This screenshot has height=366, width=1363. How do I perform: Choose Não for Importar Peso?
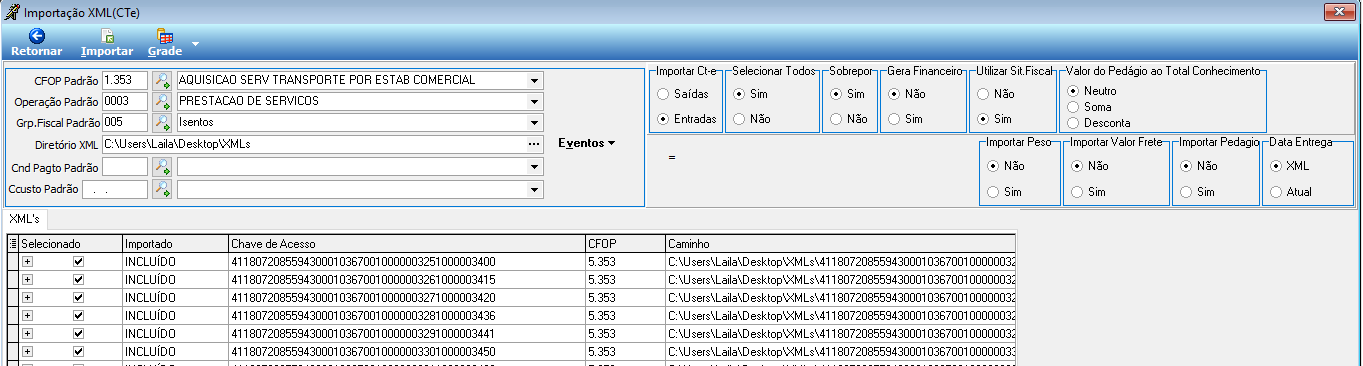coord(993,166)
